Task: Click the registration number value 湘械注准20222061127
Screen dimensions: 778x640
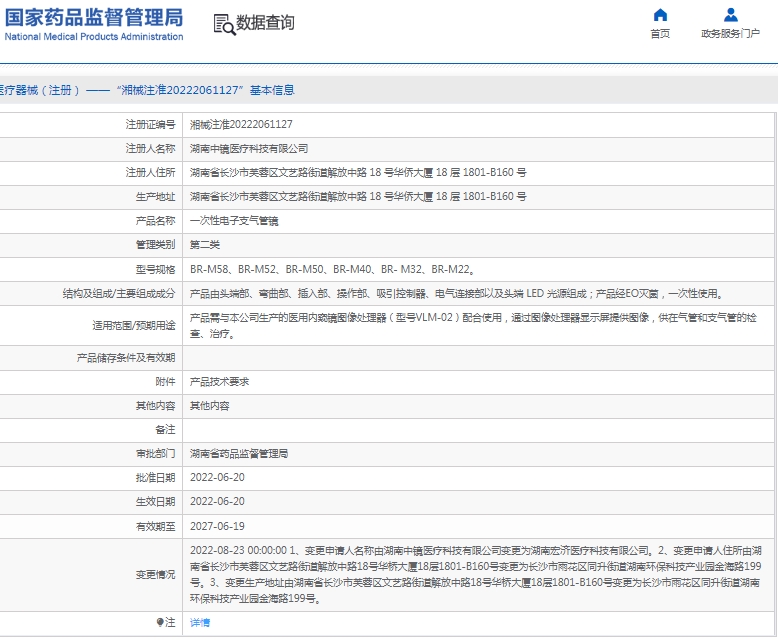Action: pyautogui.click(x=241, y=124)
